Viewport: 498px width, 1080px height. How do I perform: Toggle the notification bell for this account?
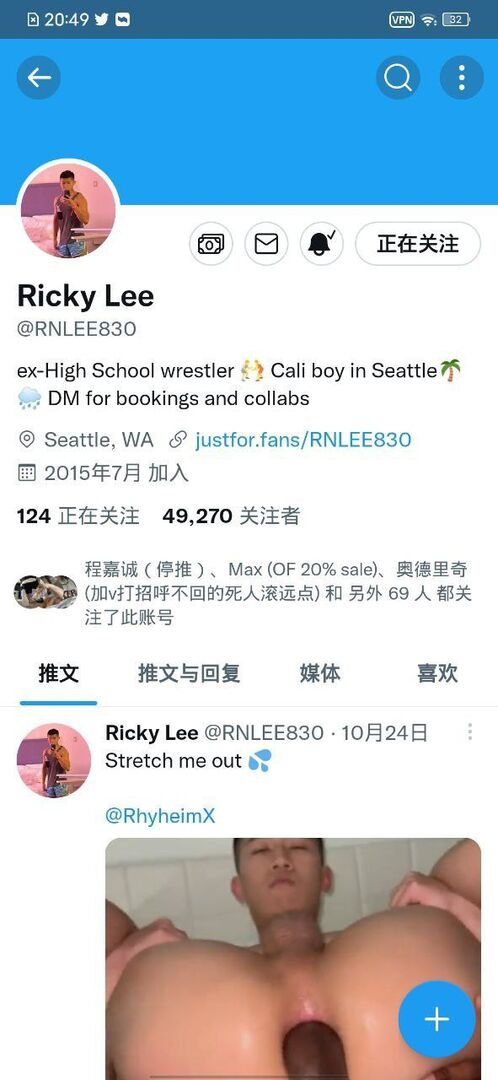point(322,244)
